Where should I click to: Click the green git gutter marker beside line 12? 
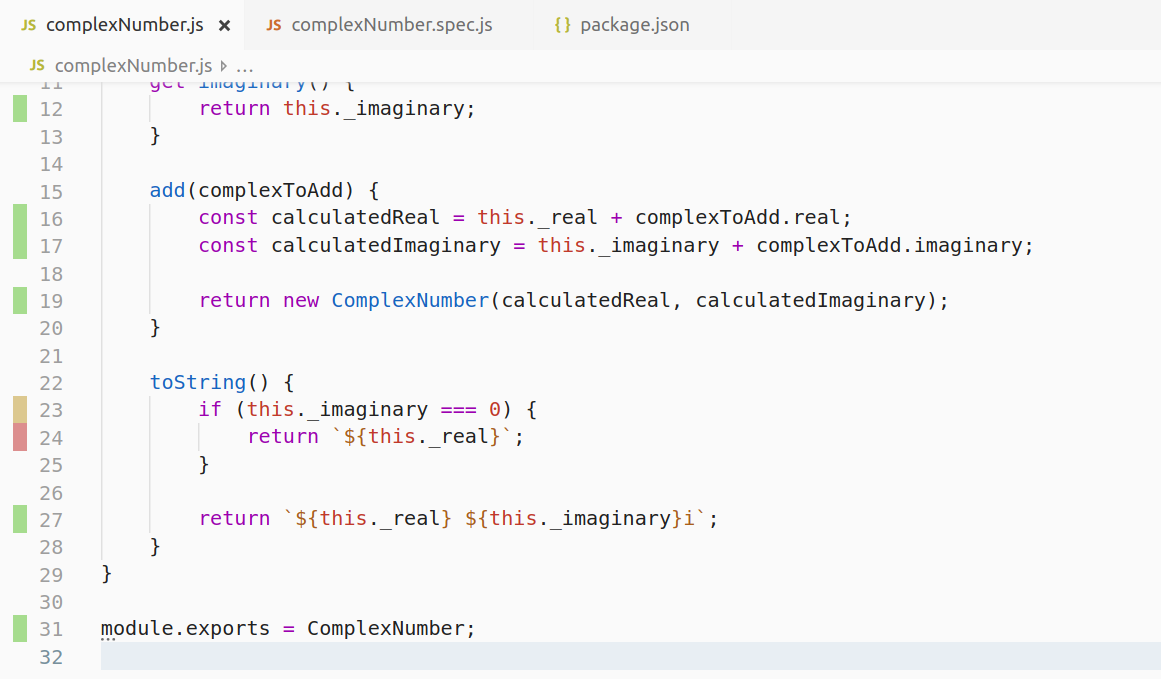point(18,108)
